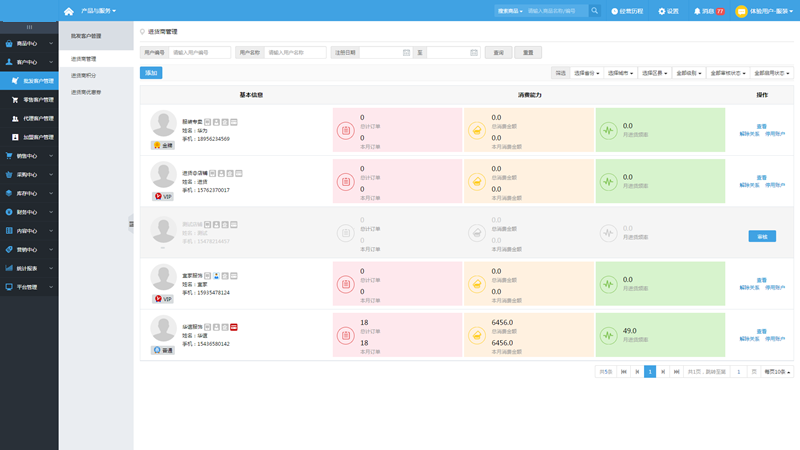Click the magnifier search icon in the top bar
The width and height of the screenshot is (800, 450).
(x=594, y=11)
